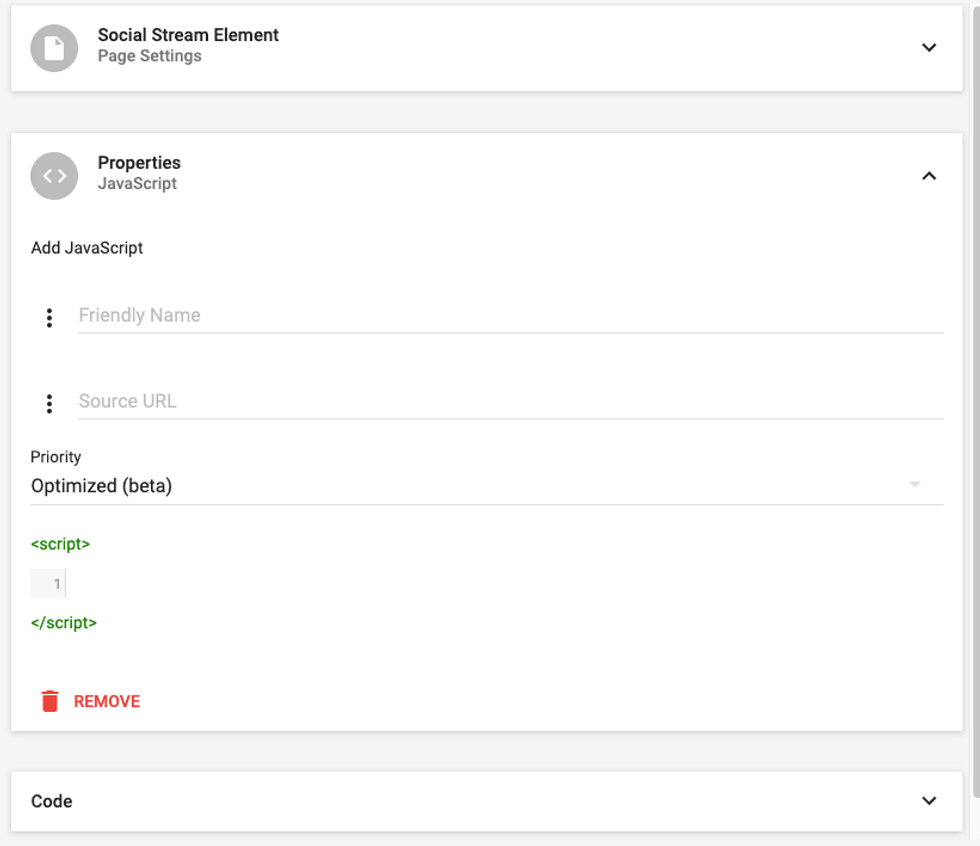The height and width of the screenshot is (846, 980).
Task: Click the REMOVE button label
Action: click(107, 702)
